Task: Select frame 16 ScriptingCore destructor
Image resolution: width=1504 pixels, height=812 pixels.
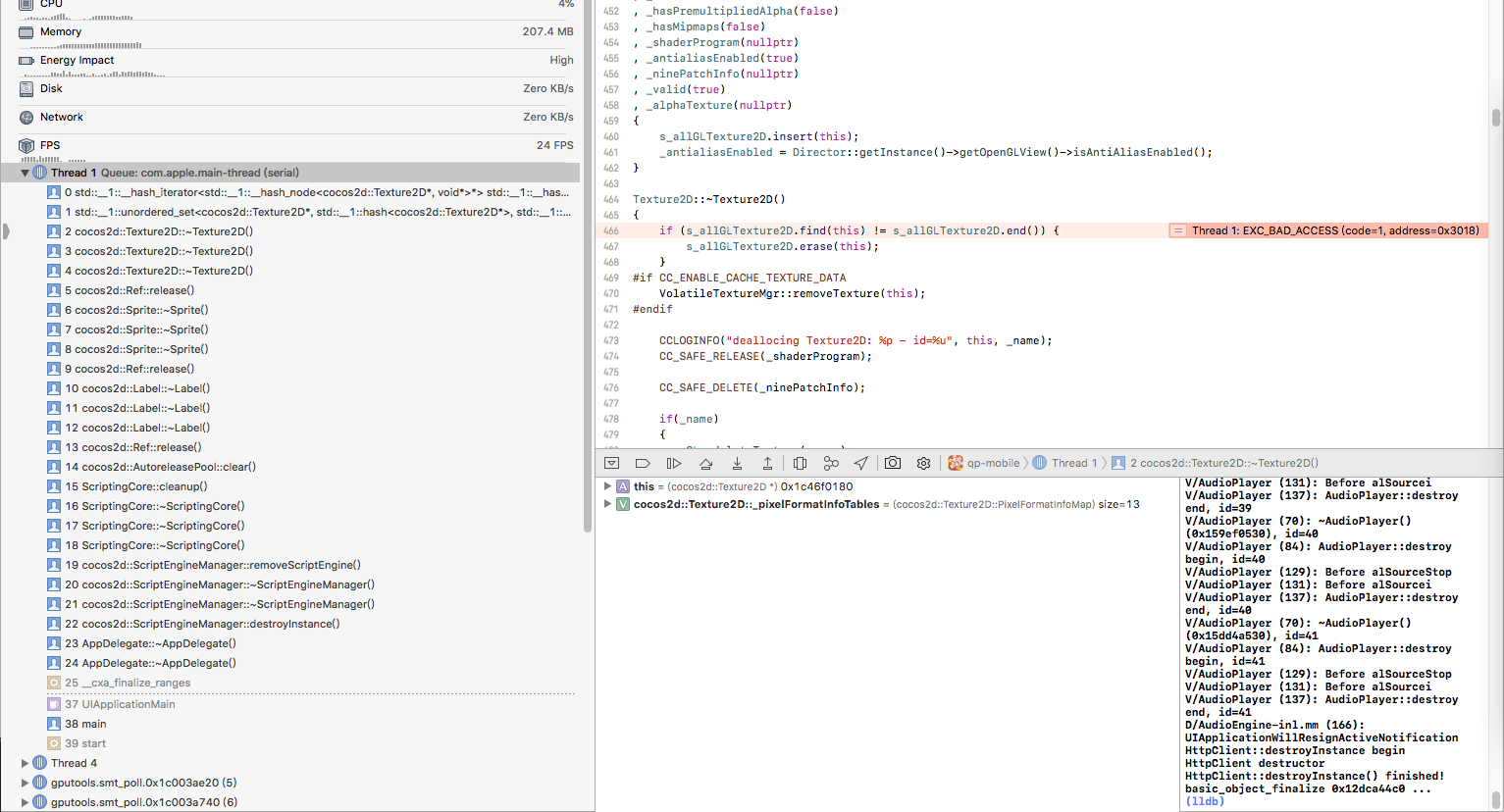Action: click(146, 506)
